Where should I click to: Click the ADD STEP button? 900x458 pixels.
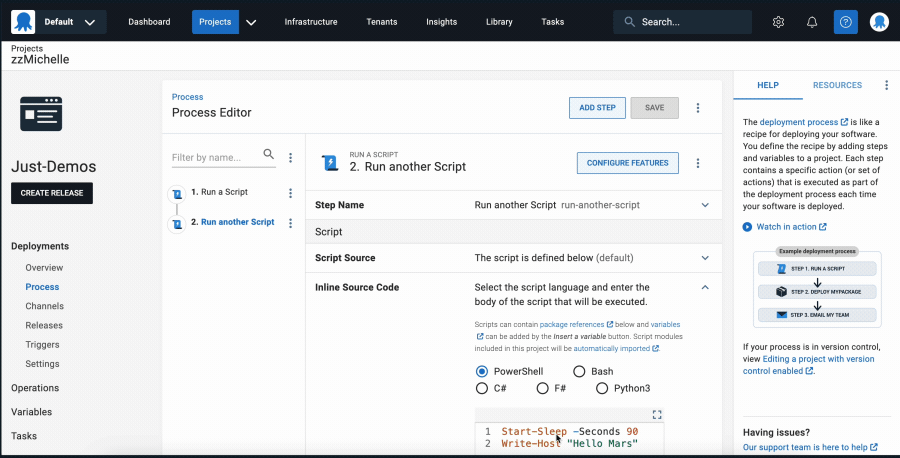pos(597,108)
